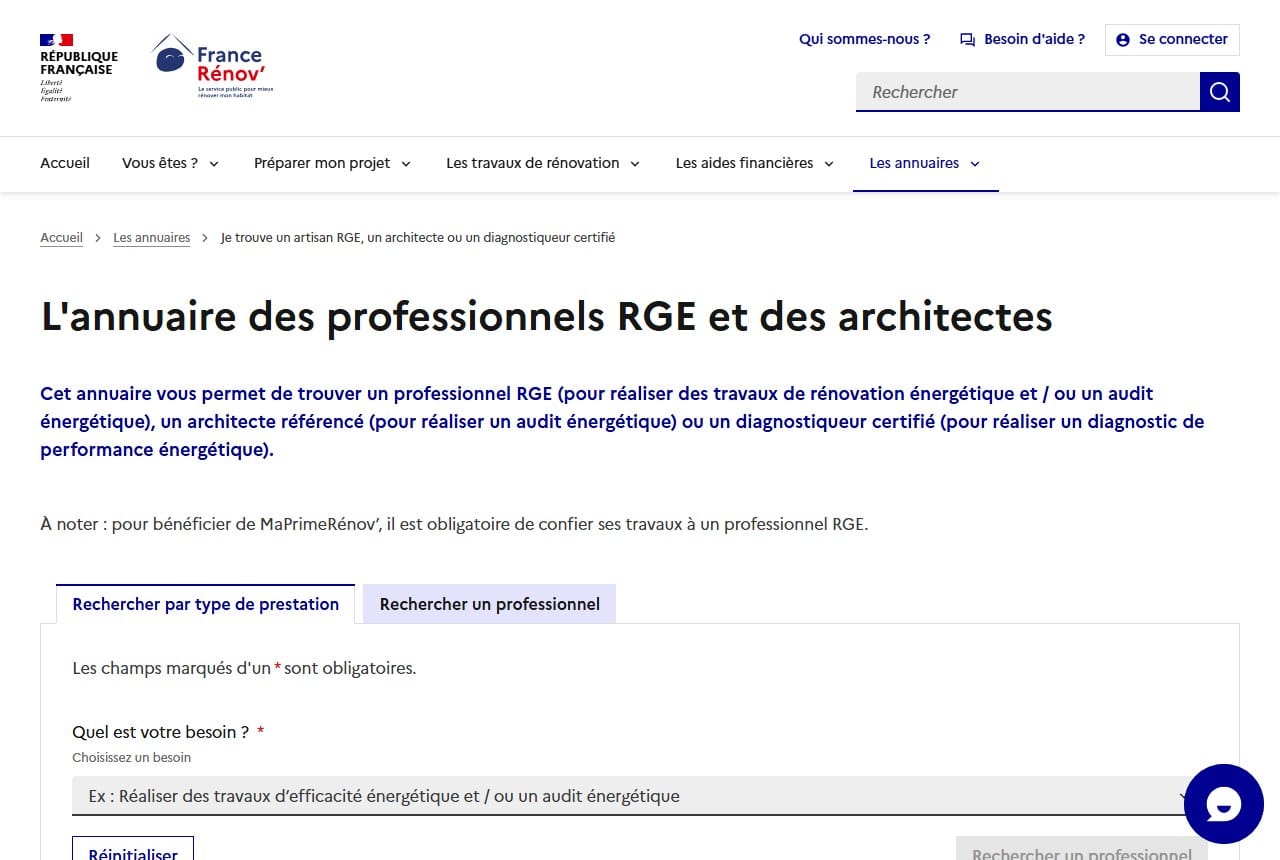Open Qui sommes-nous ? link
The image size is (1280, 860).
coord(865,39)
